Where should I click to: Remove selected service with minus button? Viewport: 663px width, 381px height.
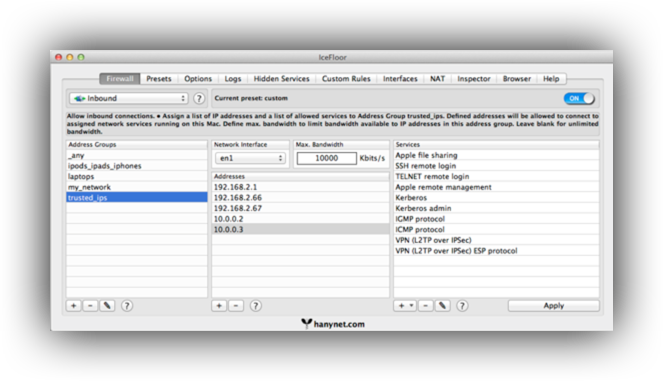[x=426, y=305]
